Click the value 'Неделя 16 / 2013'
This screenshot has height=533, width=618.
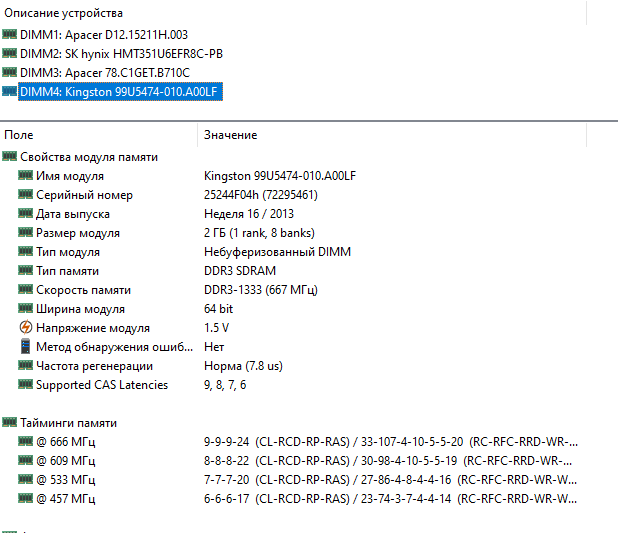pyautogui.click(x=249, y=214)
